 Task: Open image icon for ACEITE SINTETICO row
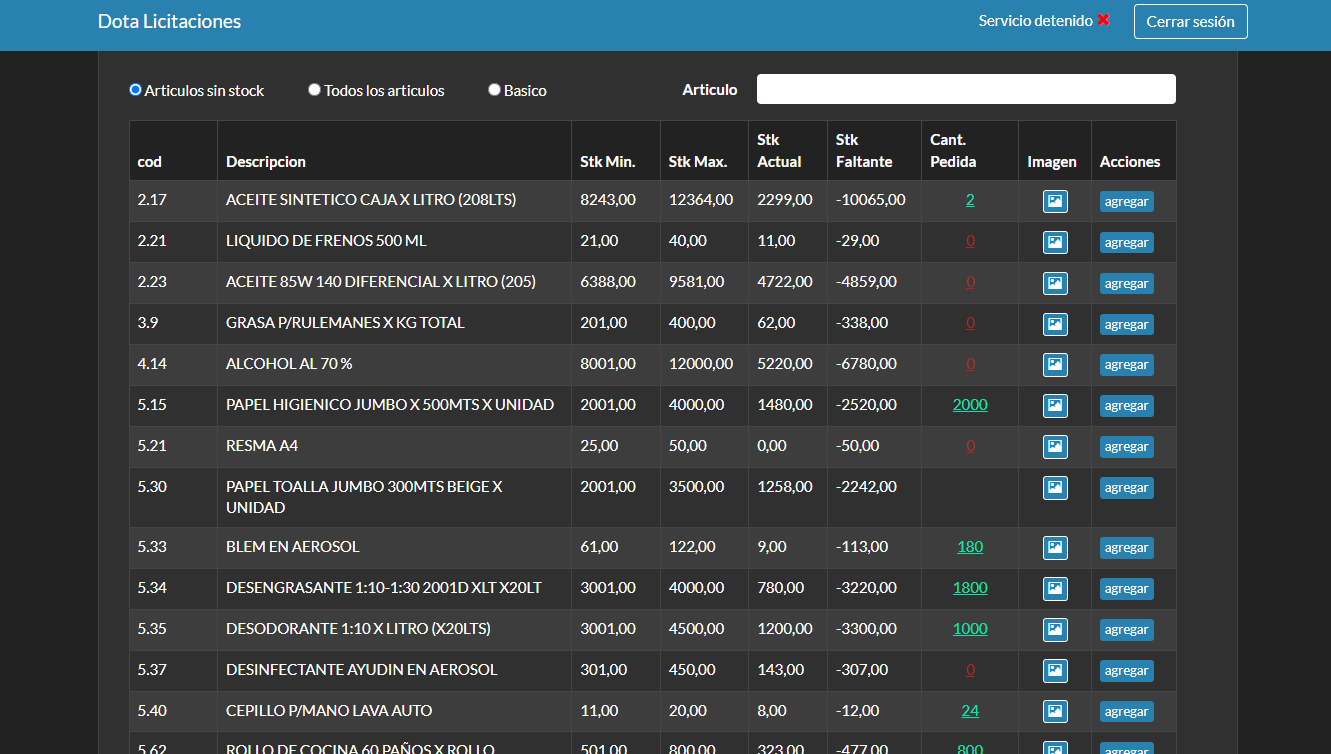pos(1055,201)
